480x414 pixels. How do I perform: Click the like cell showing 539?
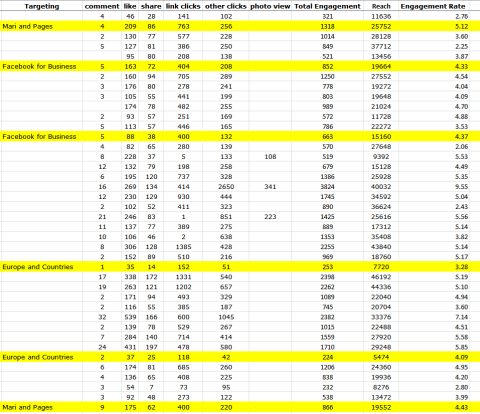(x=130, y=317)
